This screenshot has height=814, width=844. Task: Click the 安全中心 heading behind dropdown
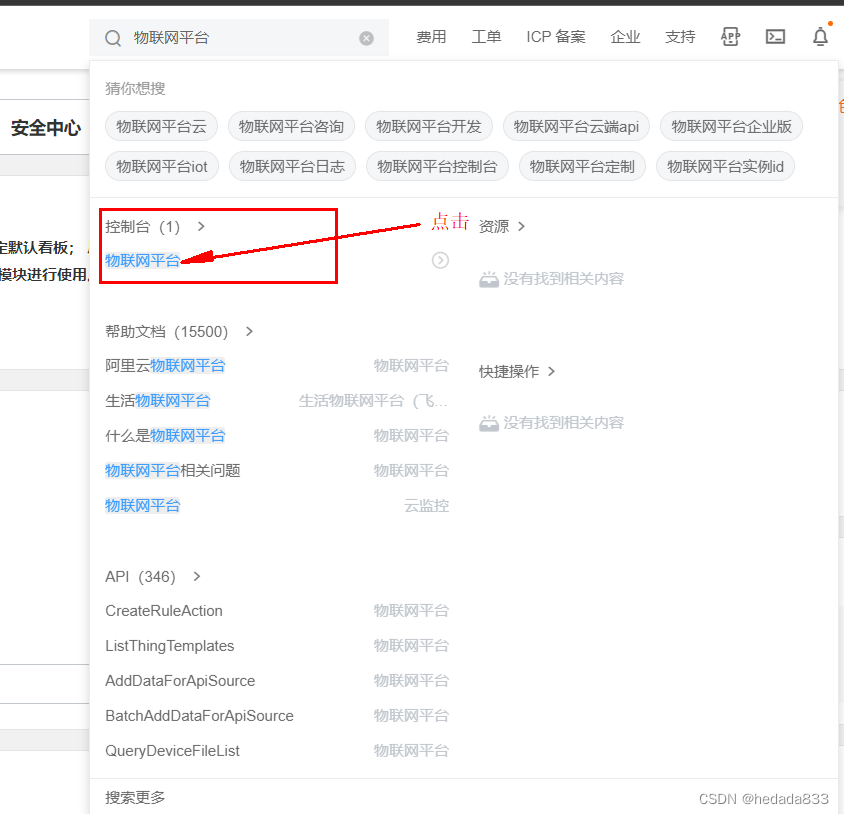click(46, 128)
